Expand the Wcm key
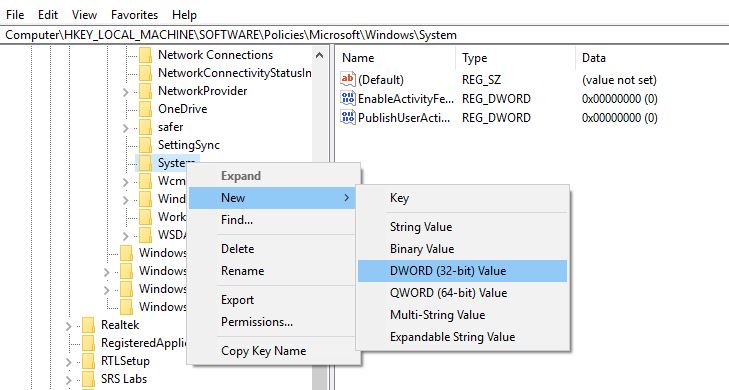The height and width of the screenshot is (390, 729). point(126,182)
